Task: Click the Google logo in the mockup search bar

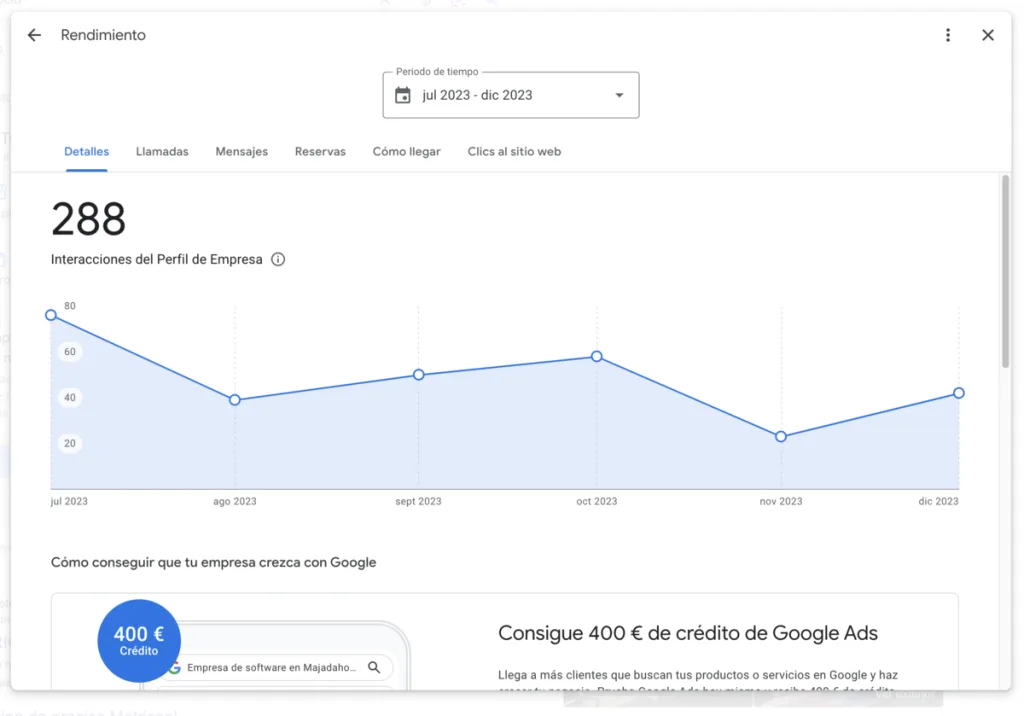Action: point(174,668)
